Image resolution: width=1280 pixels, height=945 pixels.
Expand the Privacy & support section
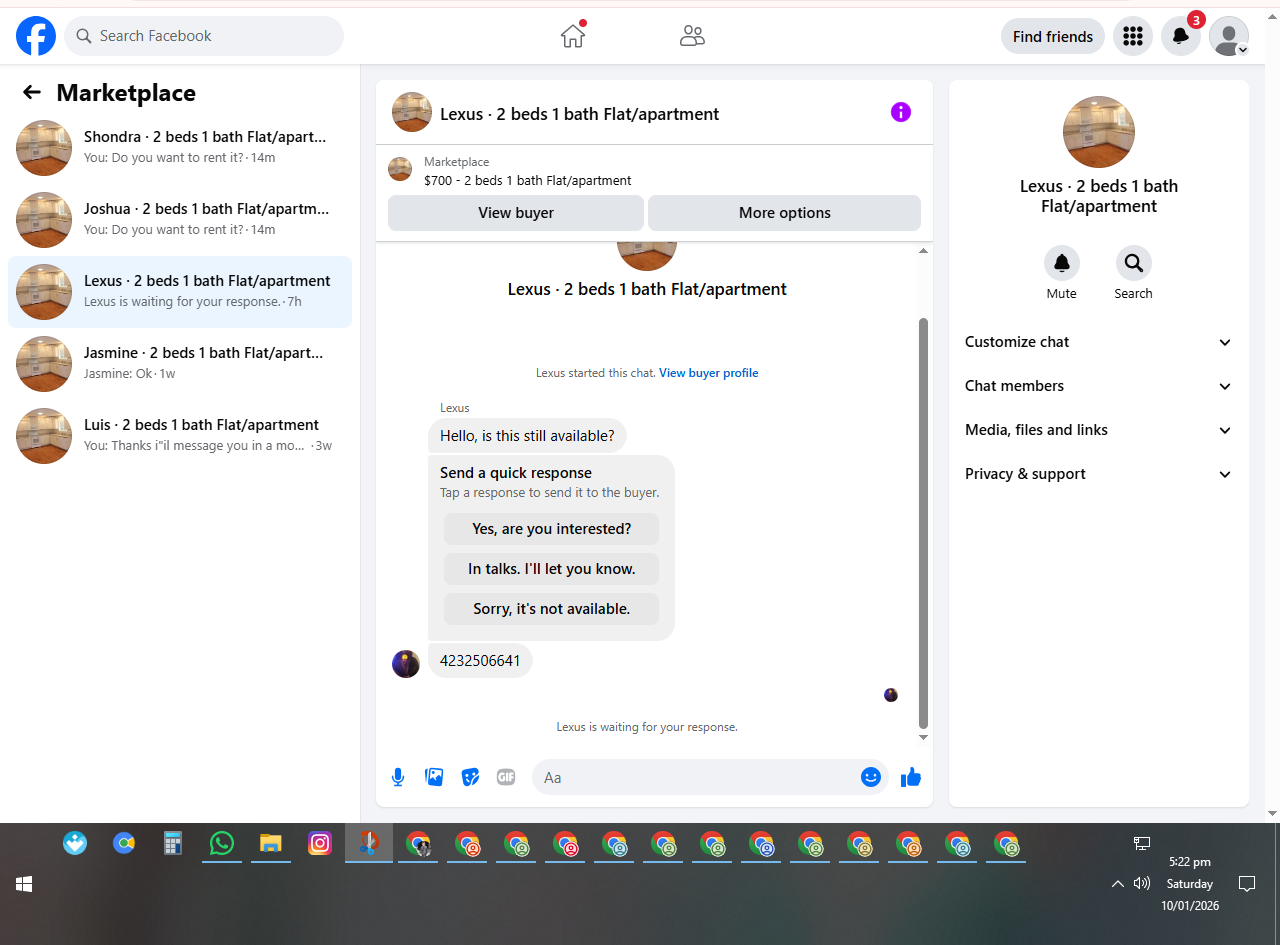[1099, 474]
